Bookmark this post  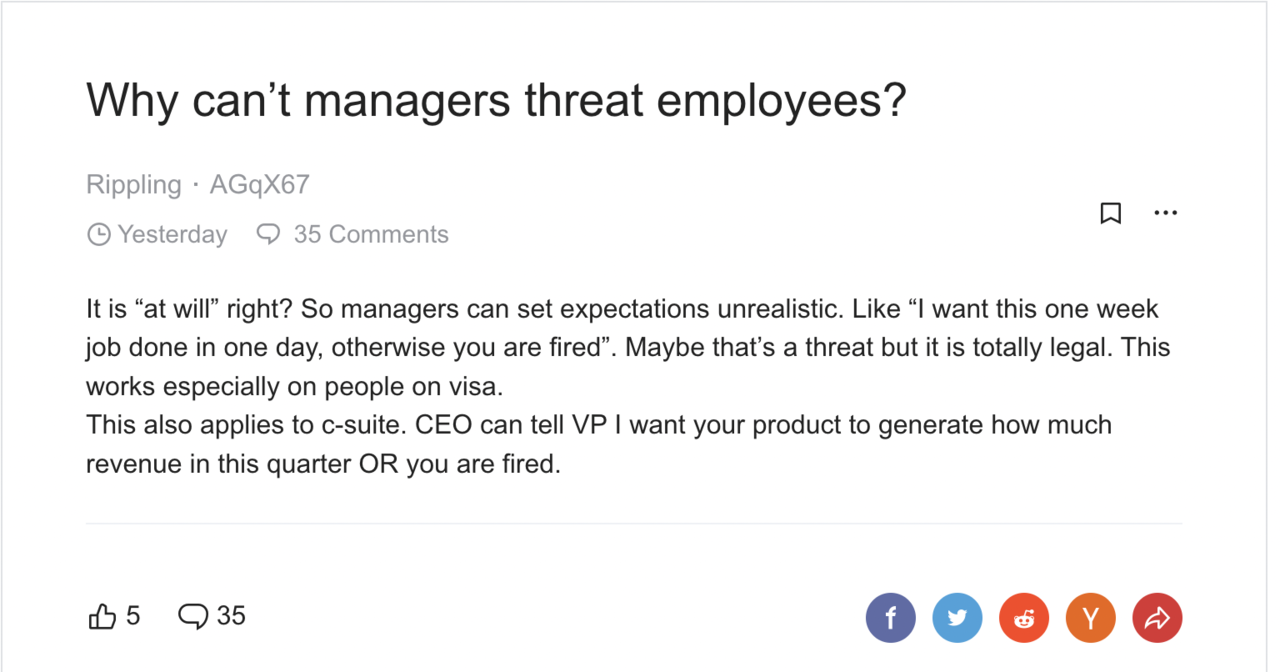(x=1110, y=213)
